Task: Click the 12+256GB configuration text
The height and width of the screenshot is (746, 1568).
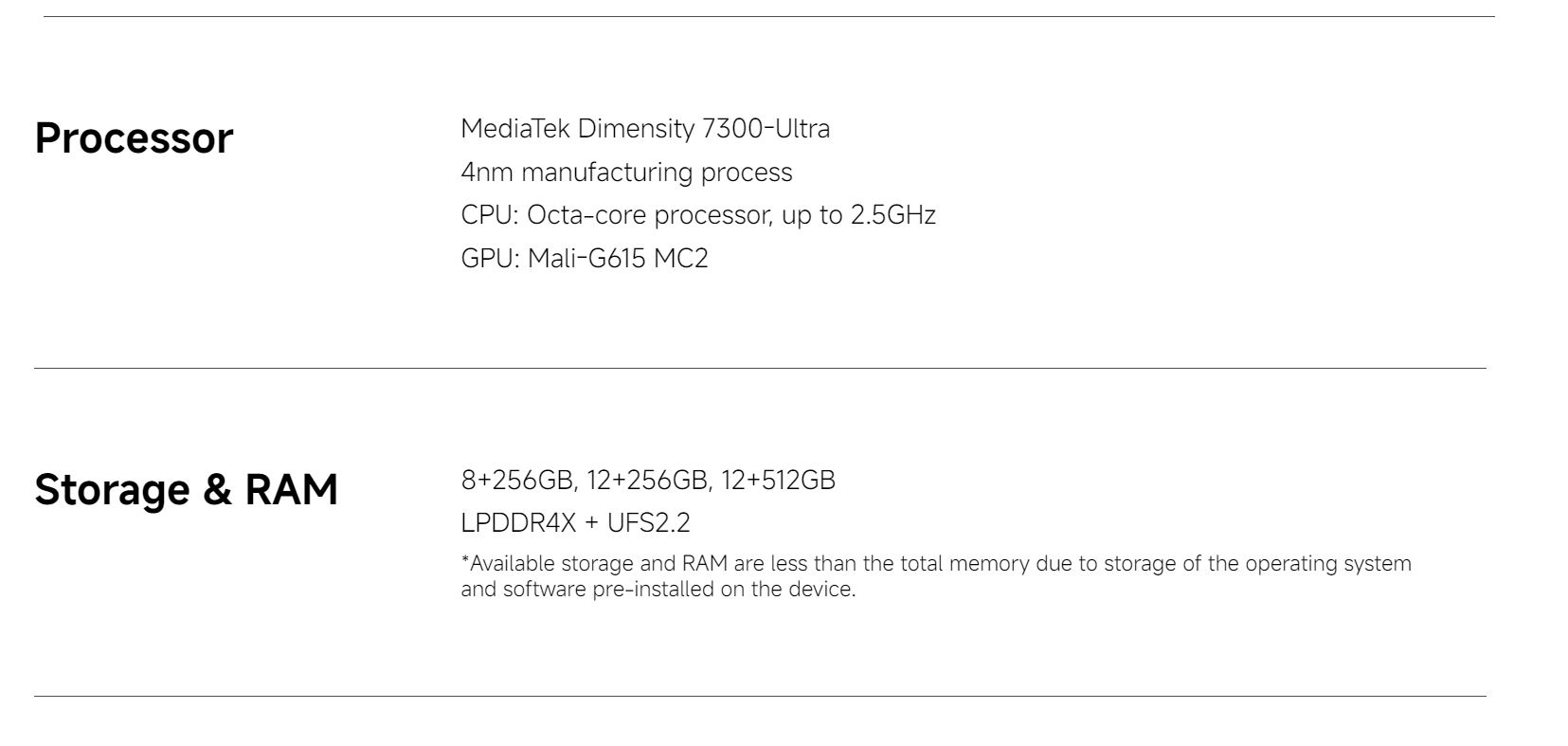Action: [649, 481]
